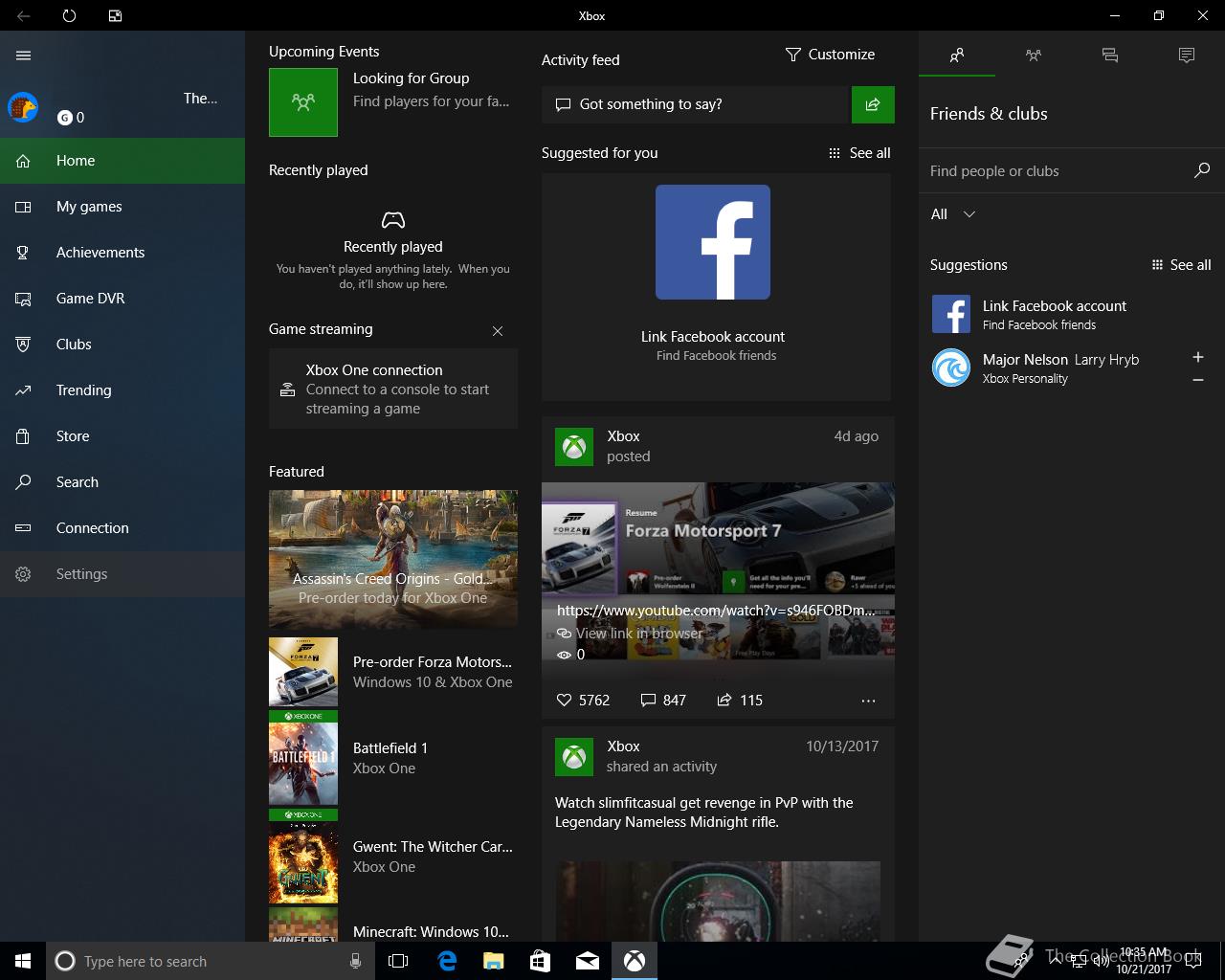Click 'Got something to say?' input field
Image resolution: width=1225 pixels, height=980 pixels.
tap(696, 104)
